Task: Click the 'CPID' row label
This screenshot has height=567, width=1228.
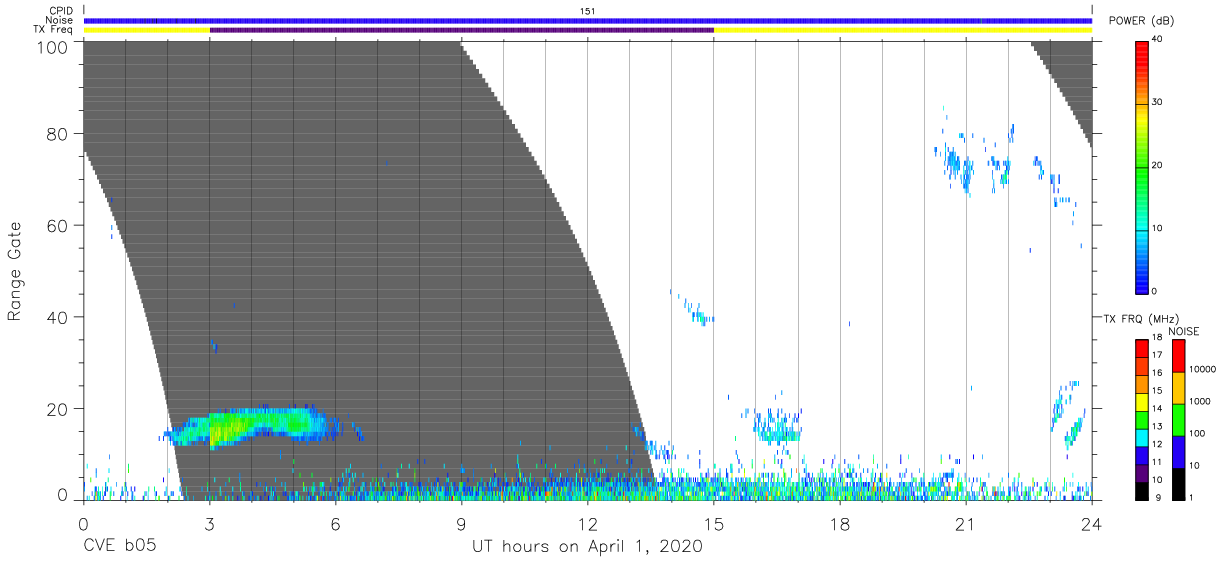Action: click(62, 11)
